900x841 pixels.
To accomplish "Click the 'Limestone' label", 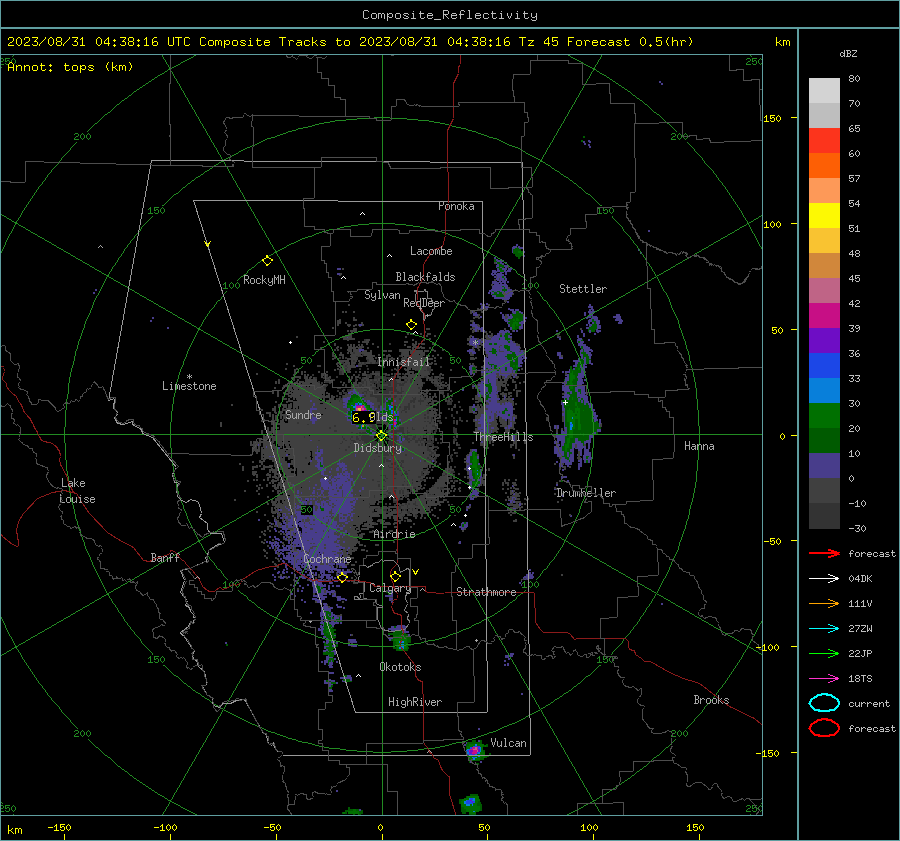I will tap(189, 386).
